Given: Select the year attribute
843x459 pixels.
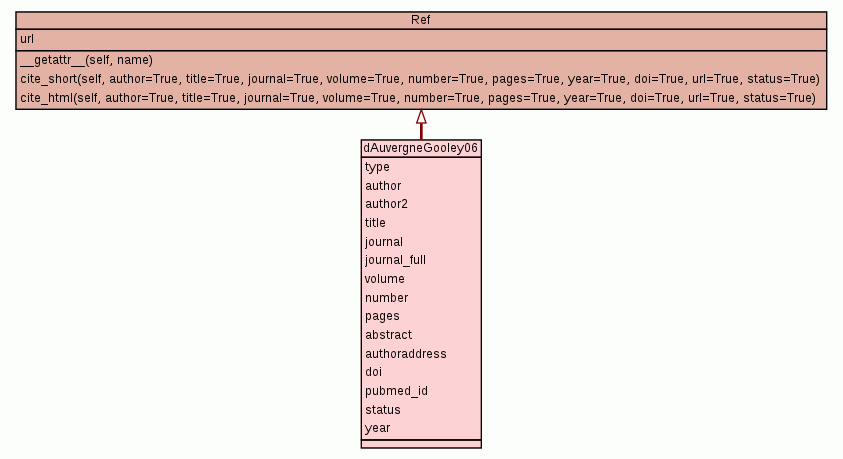Looking at the screenshot, I should 377,428.
